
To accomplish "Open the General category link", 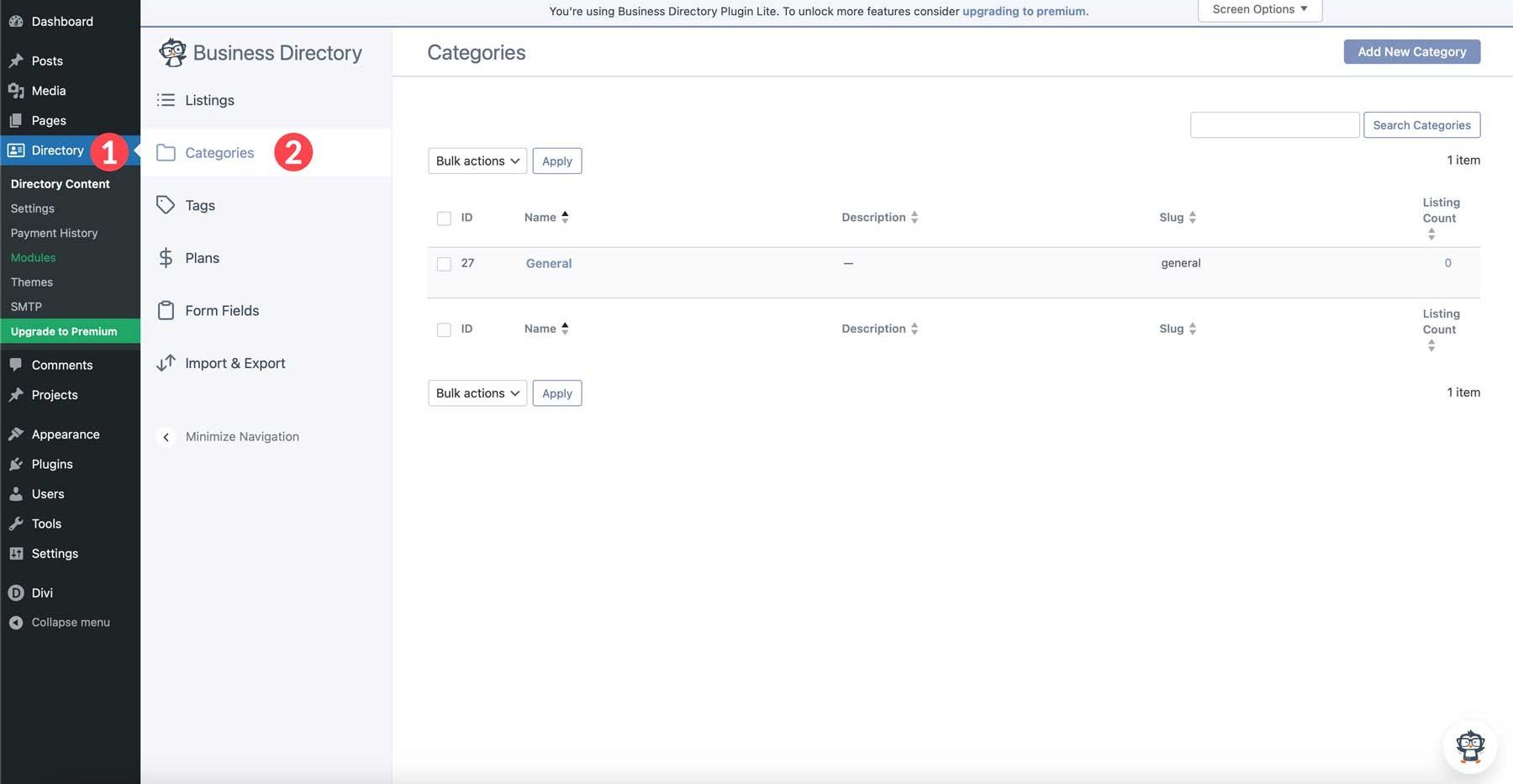I will tap(548, 263).
